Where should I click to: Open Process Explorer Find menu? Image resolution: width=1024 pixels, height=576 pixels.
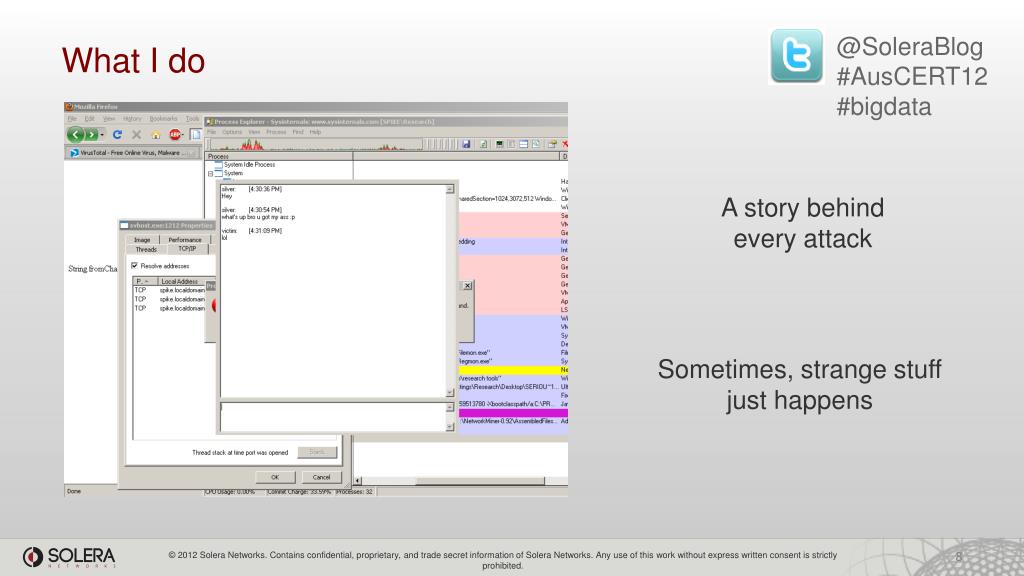298,132
